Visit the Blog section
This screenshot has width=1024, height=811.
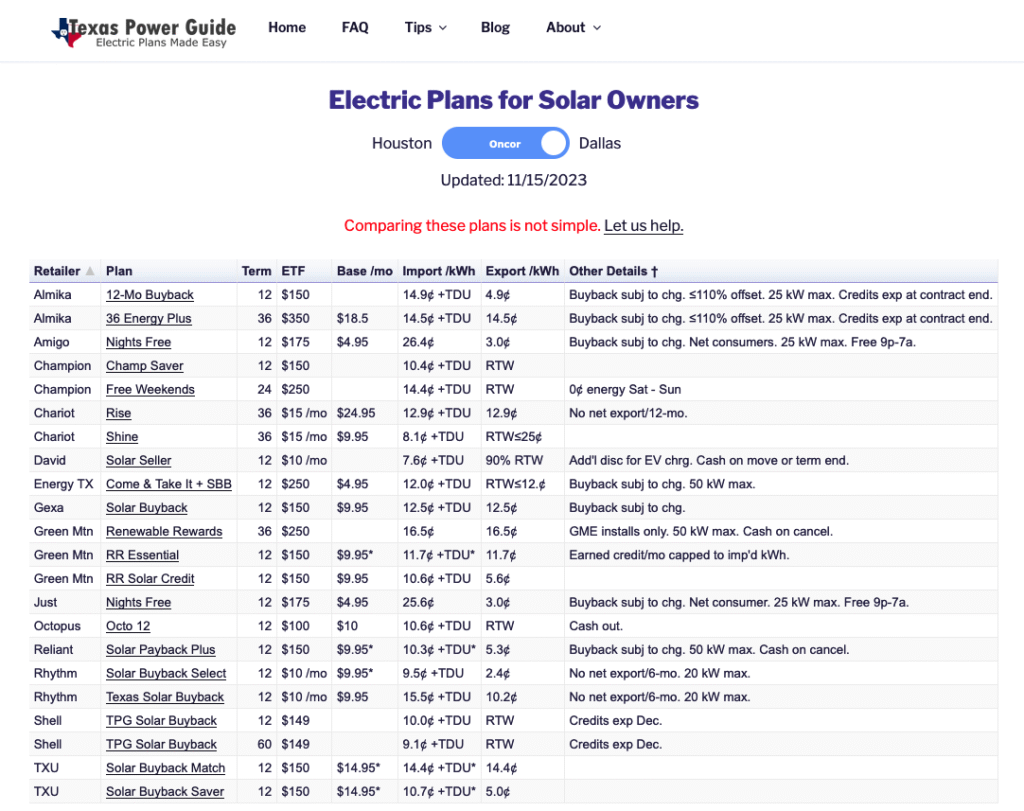point(495,27)
